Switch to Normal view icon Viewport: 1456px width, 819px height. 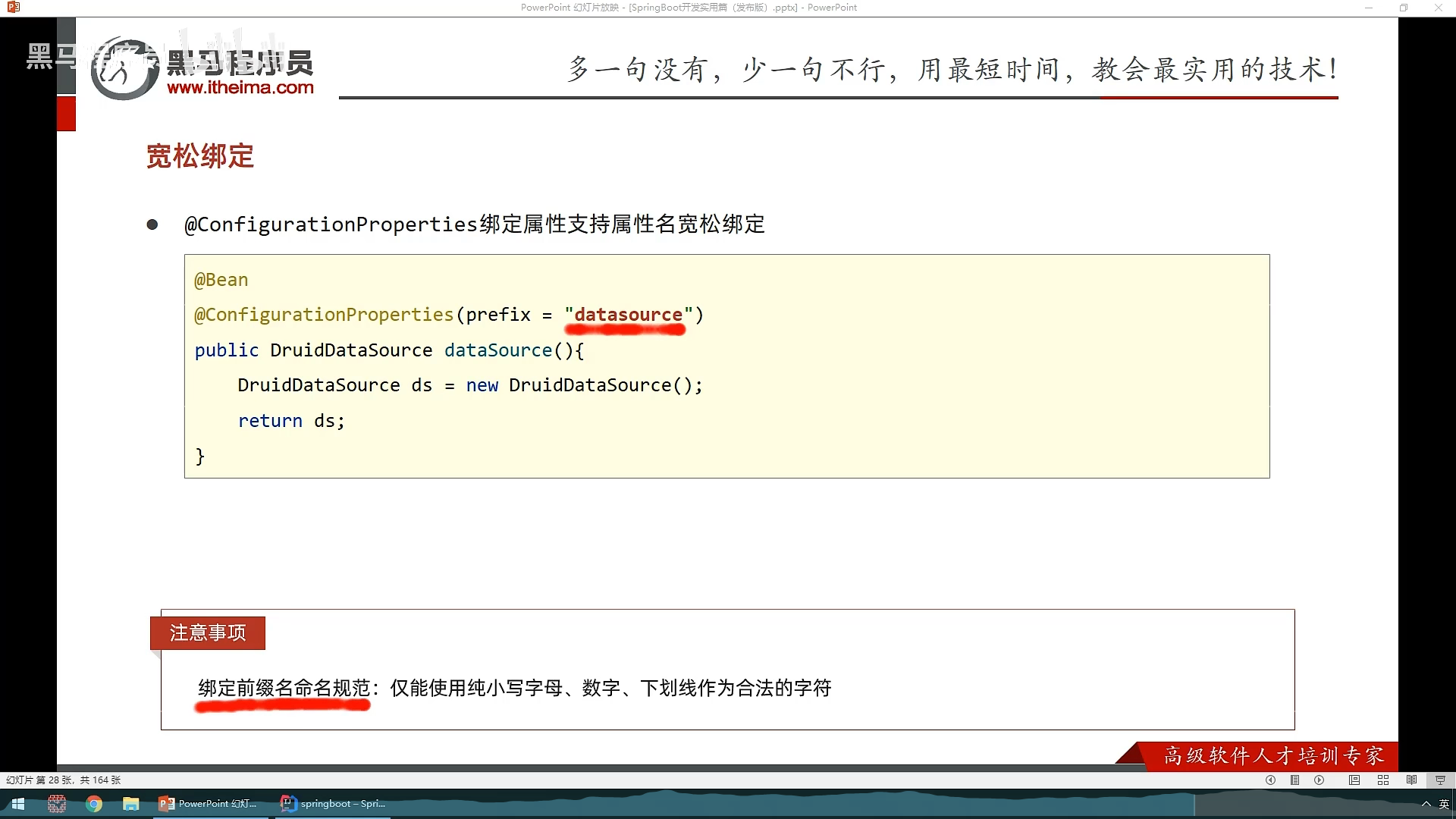click(1354, 780)
